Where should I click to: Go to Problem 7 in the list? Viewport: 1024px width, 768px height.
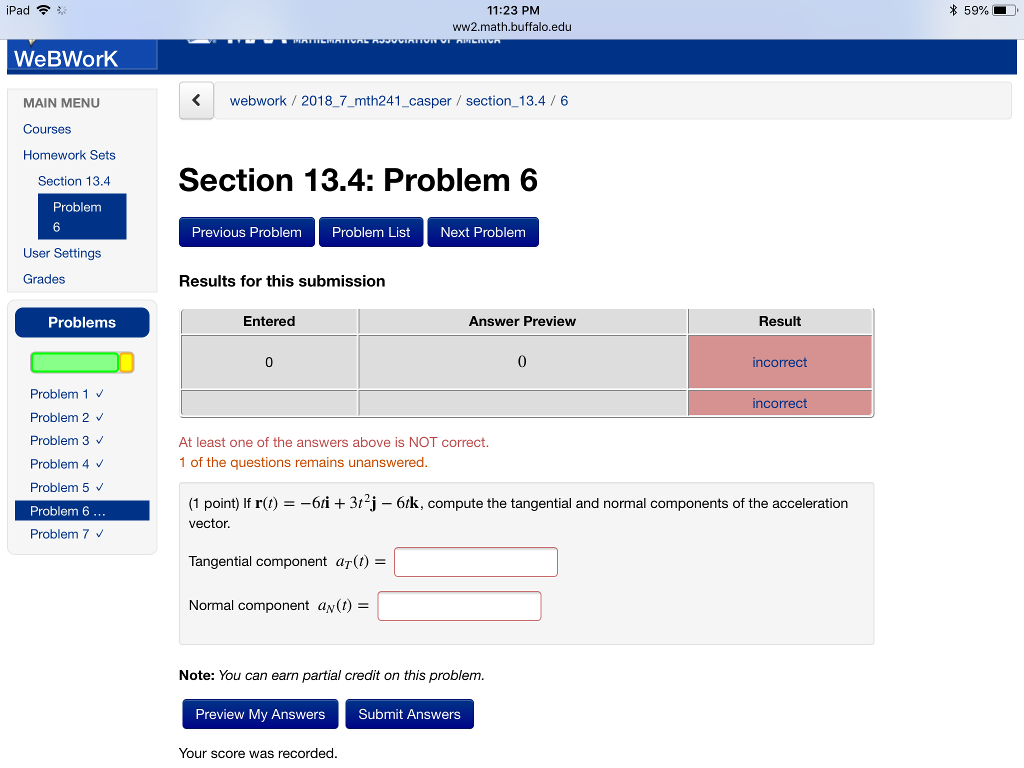(67, 534)
